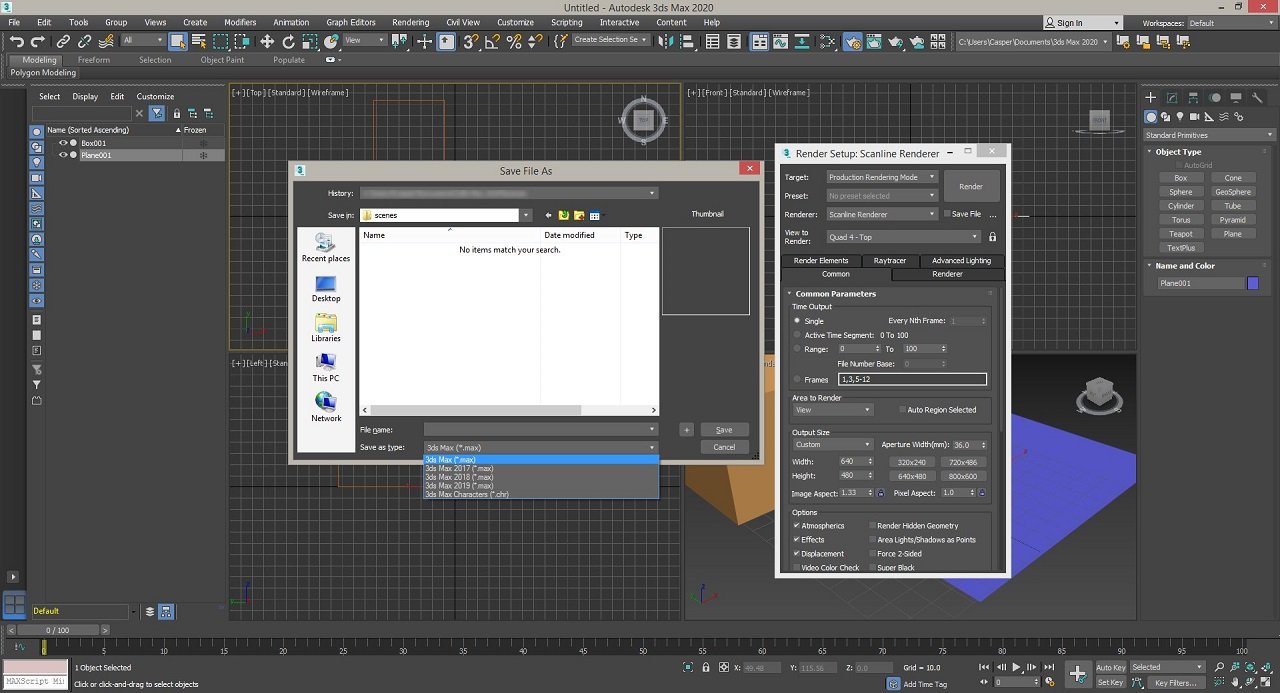
Task: Select the Move tool in toolbar
Action: click(x=267, y=41)
